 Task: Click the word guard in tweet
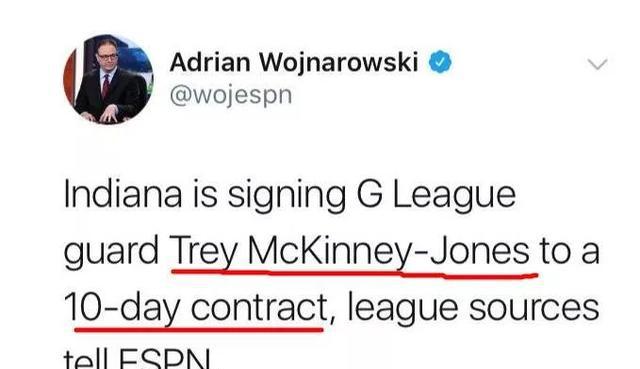[x=111, y=251]
